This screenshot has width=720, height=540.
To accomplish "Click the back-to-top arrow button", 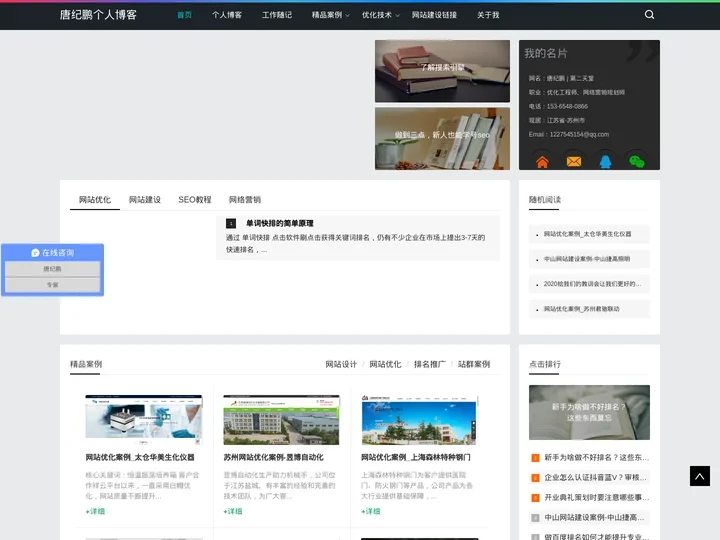I will pos(700,476).
